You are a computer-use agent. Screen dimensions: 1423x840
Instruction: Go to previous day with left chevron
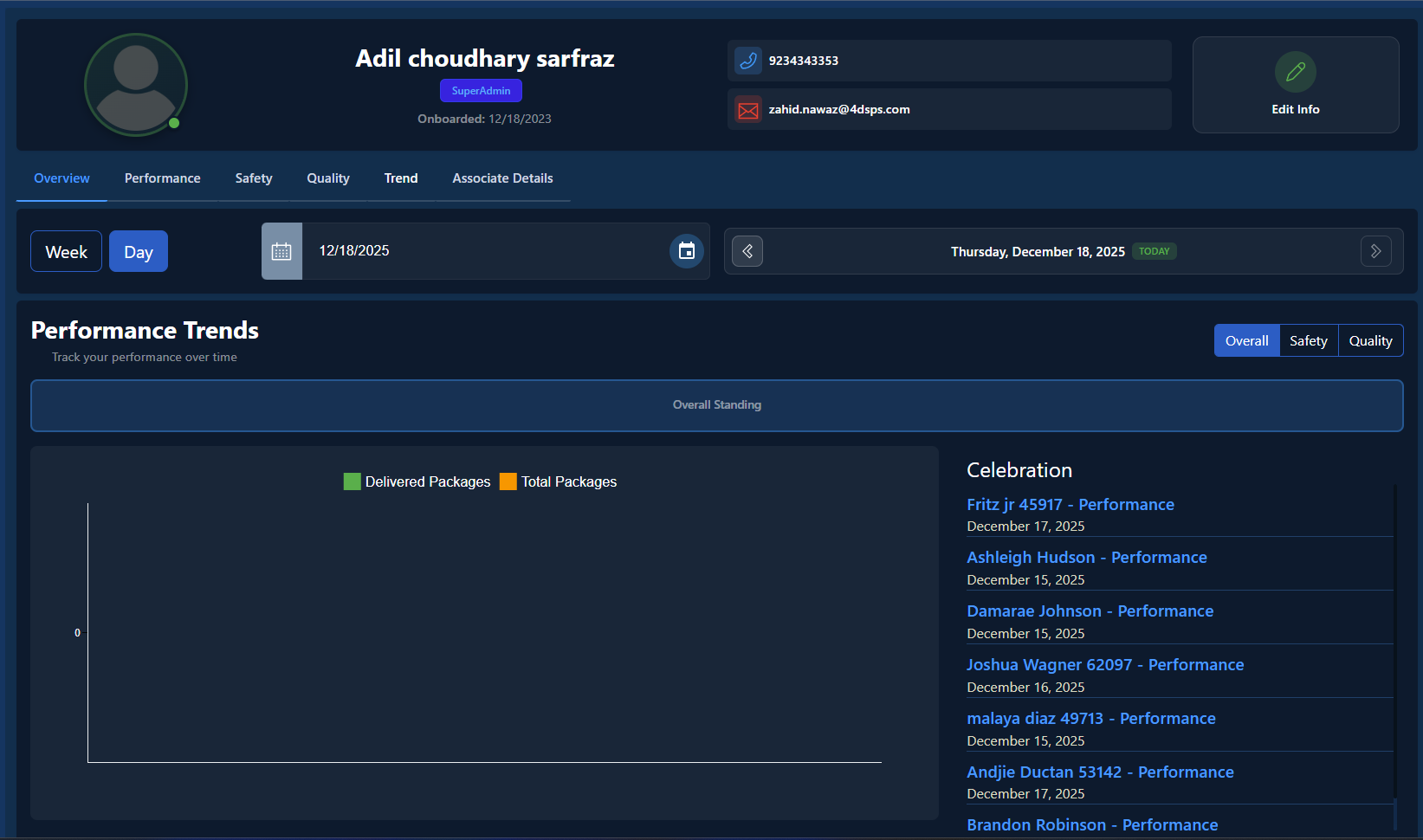tap(747, 251)
